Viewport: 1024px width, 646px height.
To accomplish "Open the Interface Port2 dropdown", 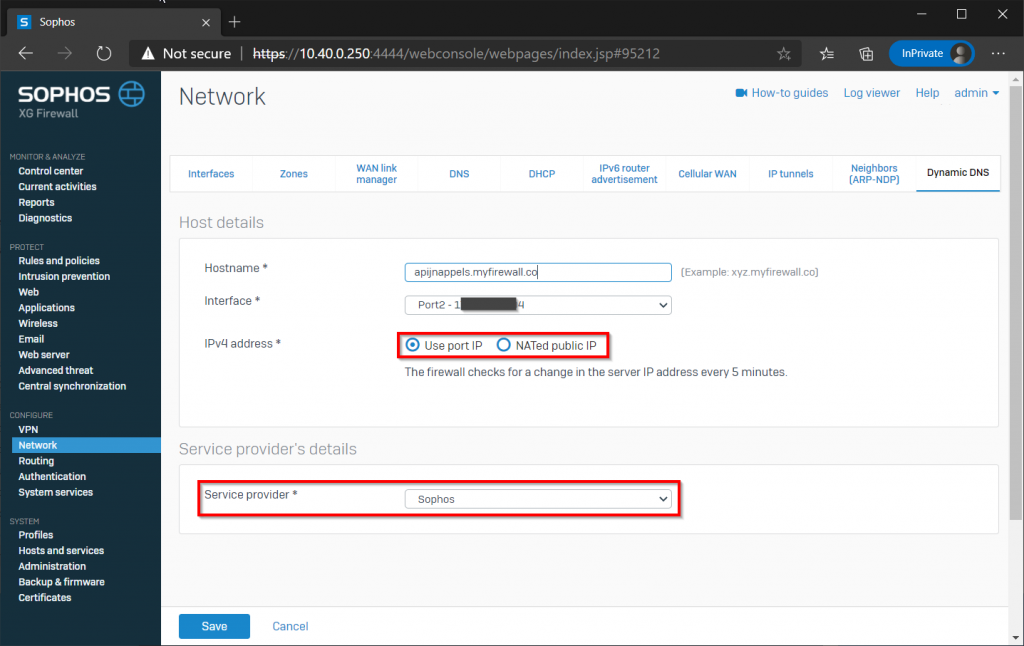I will [538, 305].
